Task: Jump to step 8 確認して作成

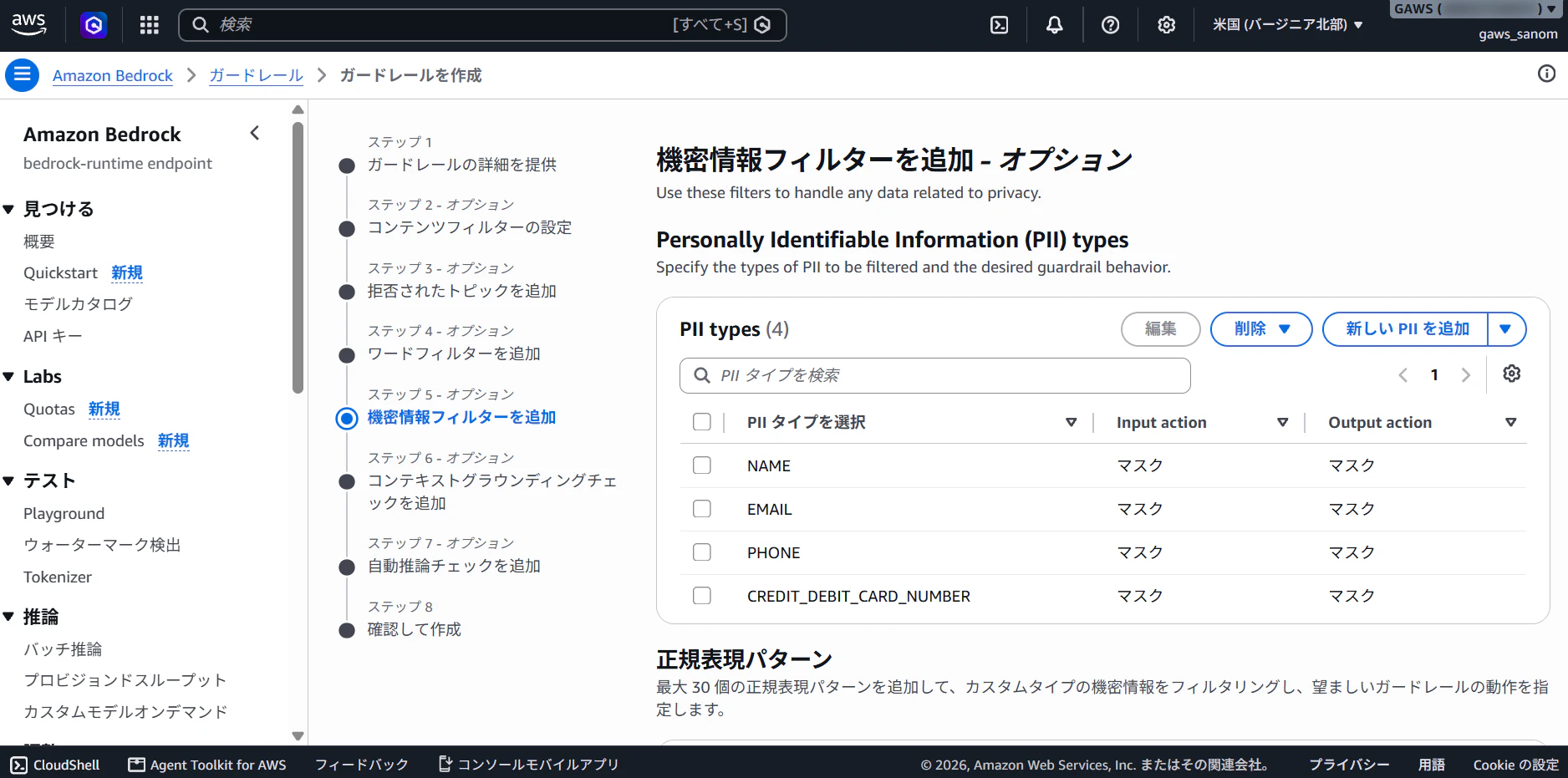Action: pyautogui.click(x=415, y=629)
